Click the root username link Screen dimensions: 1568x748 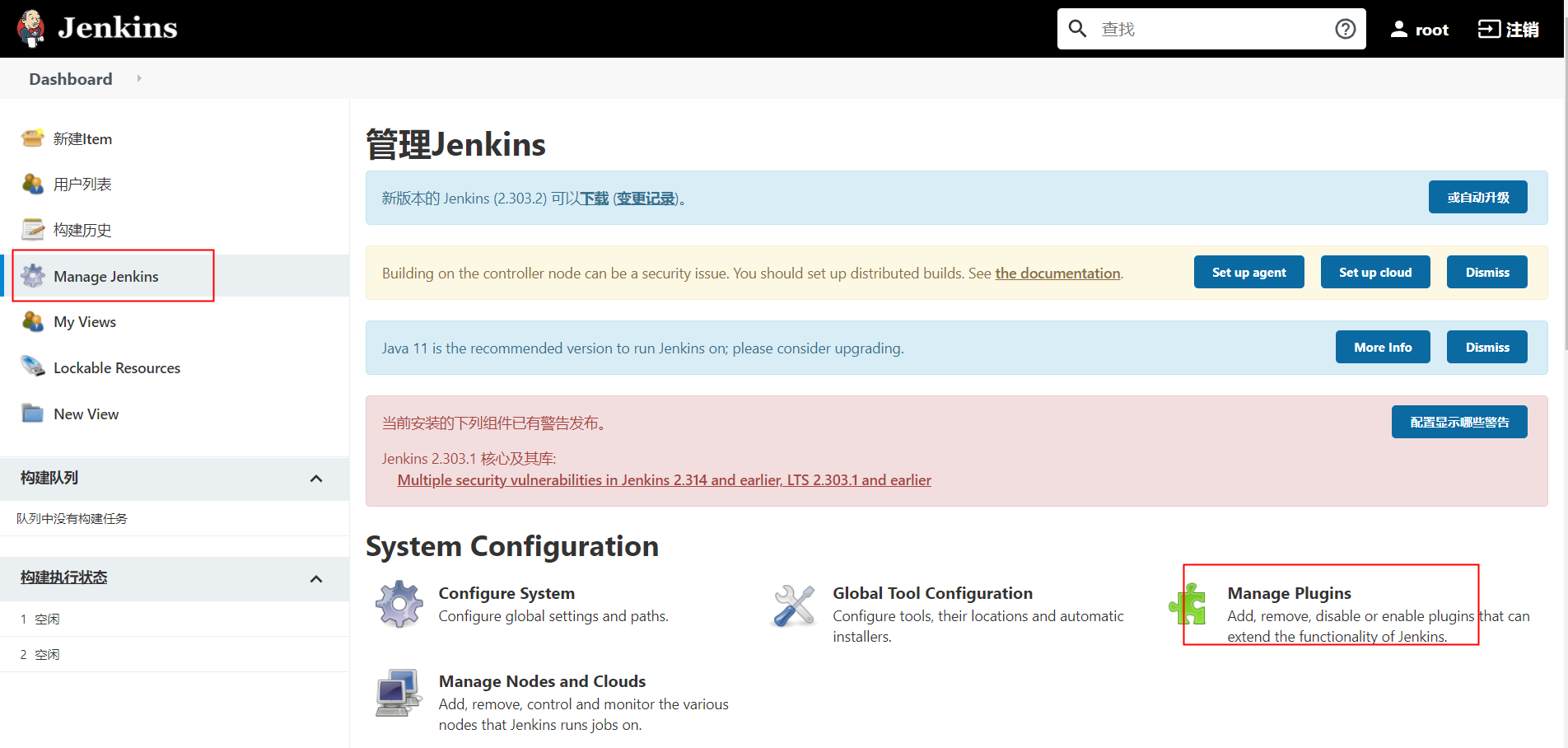pyautogui.click(x=1431, y=30)
